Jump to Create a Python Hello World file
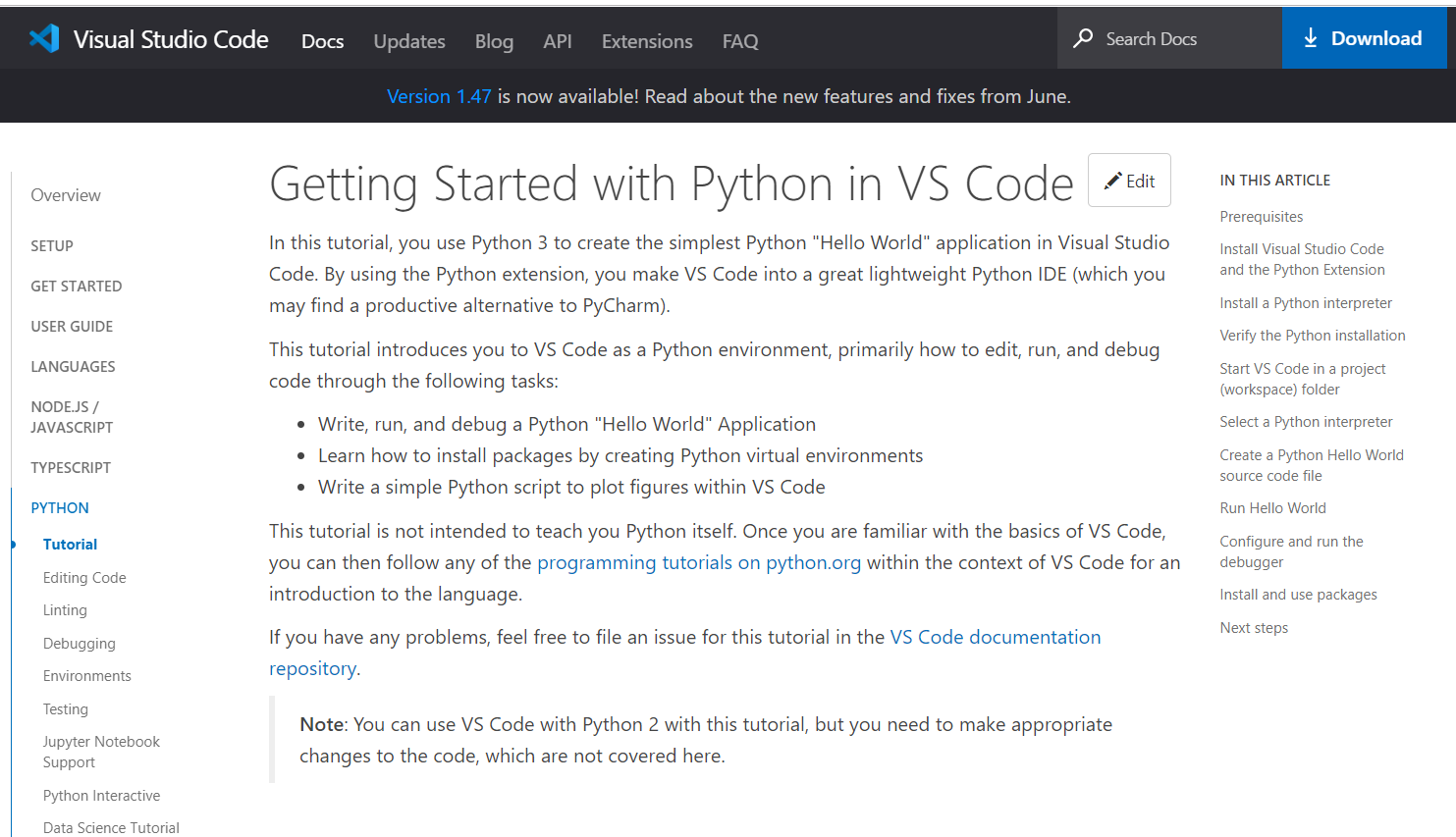 pyautogui.click(x=1312, y=465)
